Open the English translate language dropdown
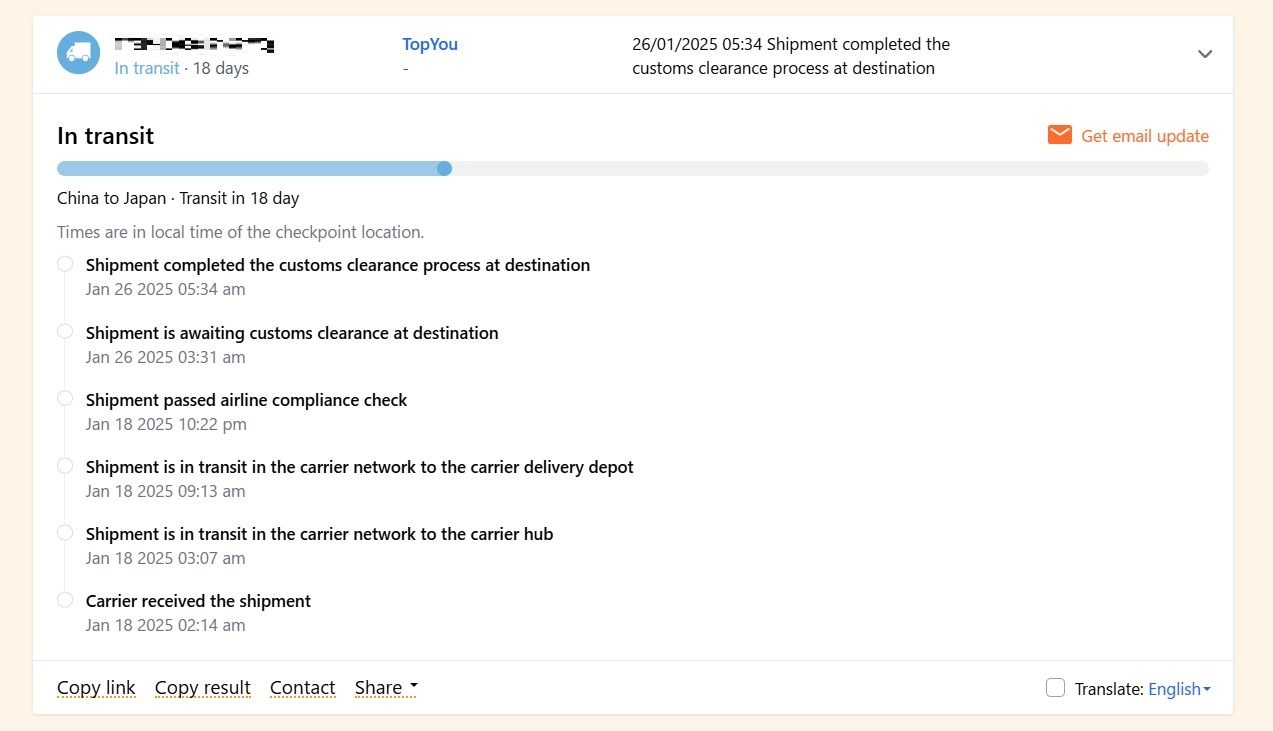Screen dimensions: 1273x731 [x=1179, y=688]
